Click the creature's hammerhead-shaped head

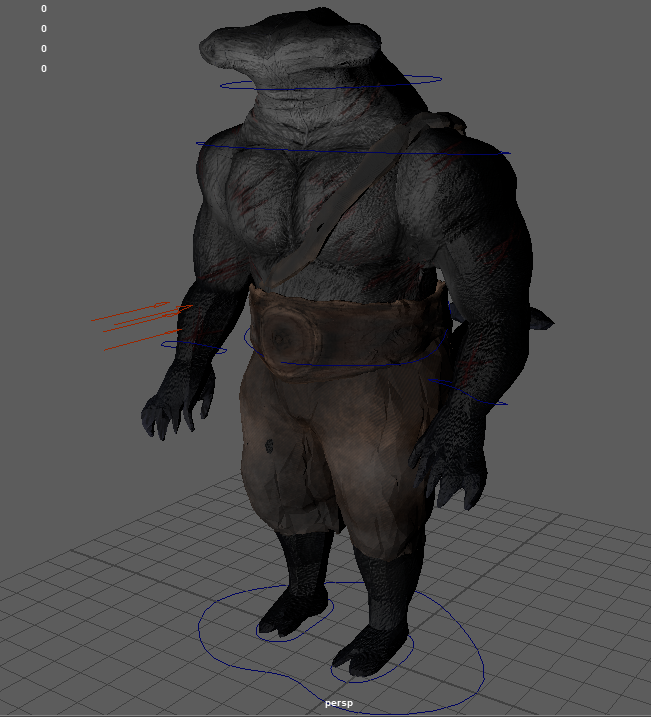(290, 45)
